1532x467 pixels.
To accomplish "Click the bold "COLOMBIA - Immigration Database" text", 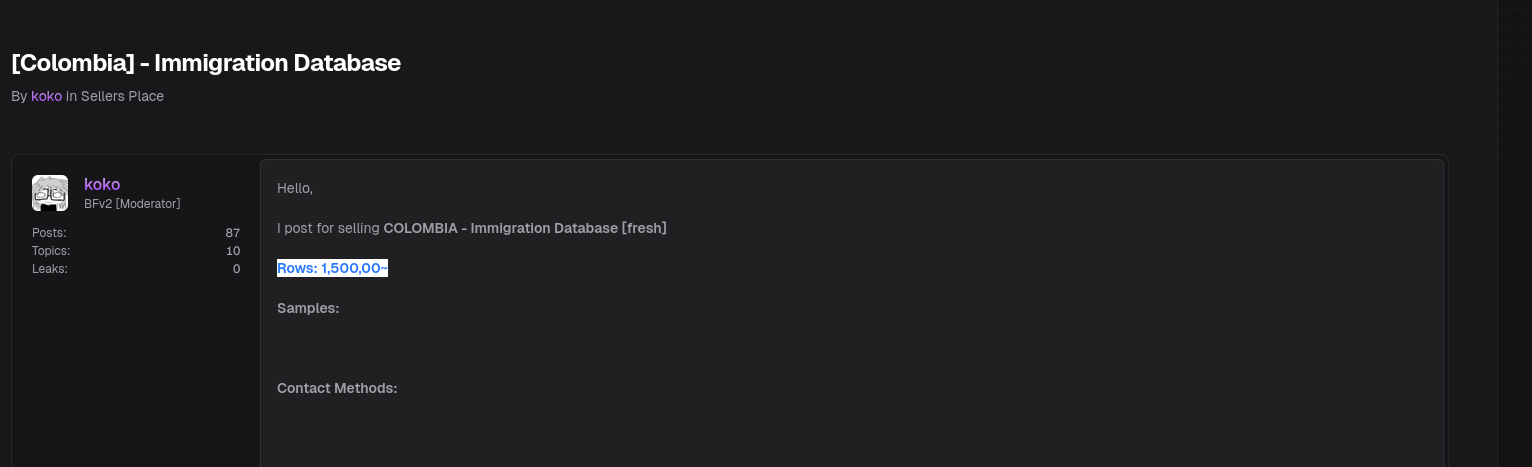I will coord(500,228).
